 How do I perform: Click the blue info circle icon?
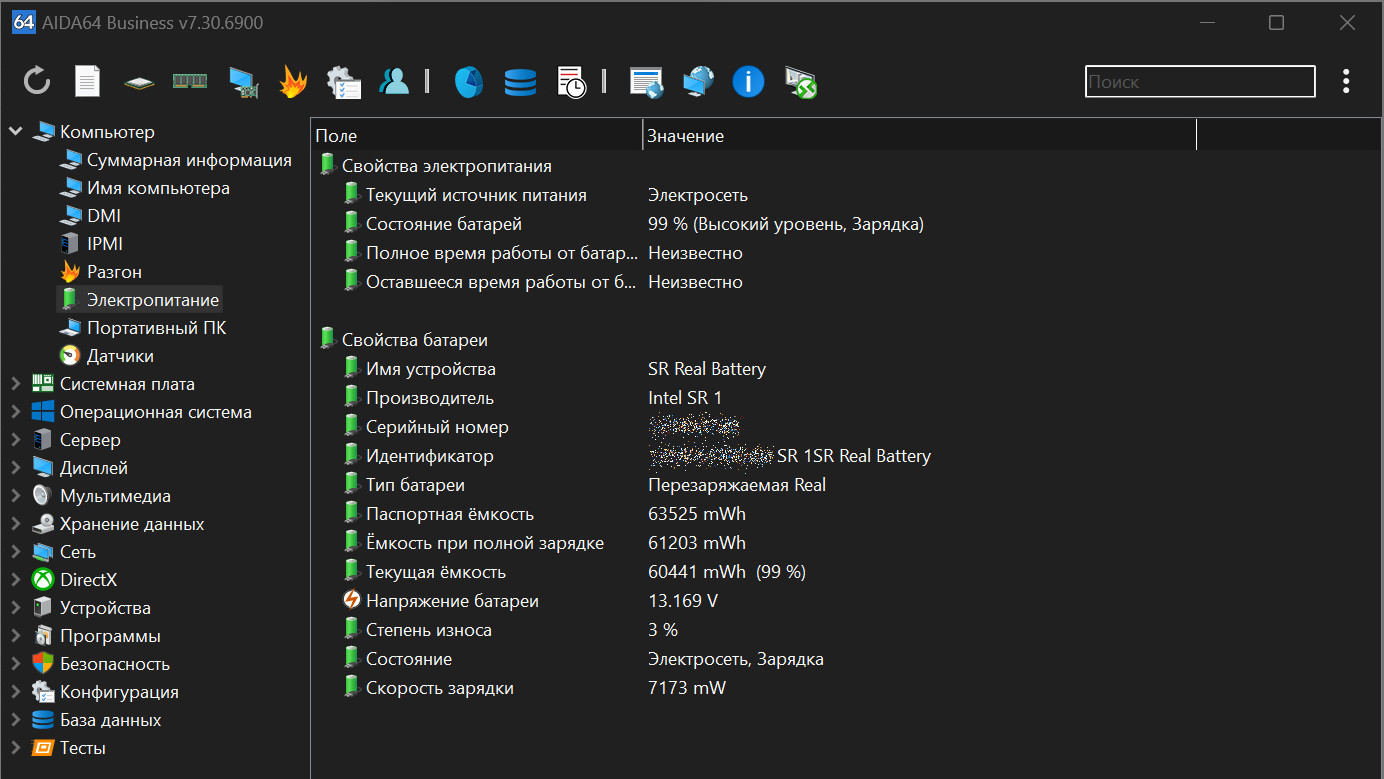point(748,82)
